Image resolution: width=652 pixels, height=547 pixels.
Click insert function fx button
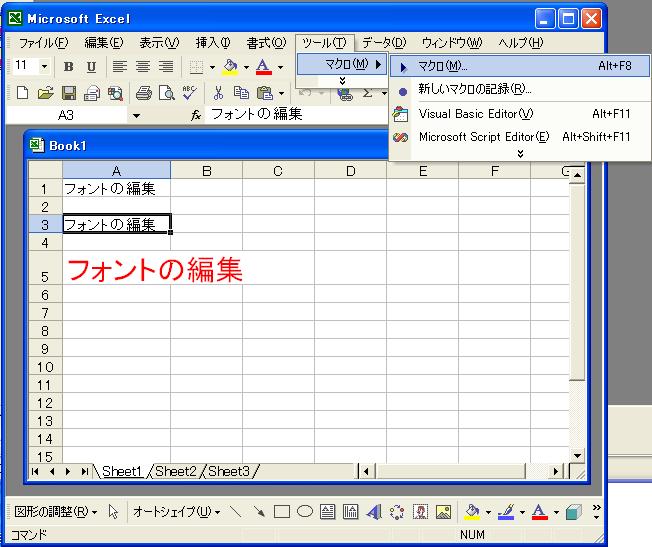(x=196, y=115)
